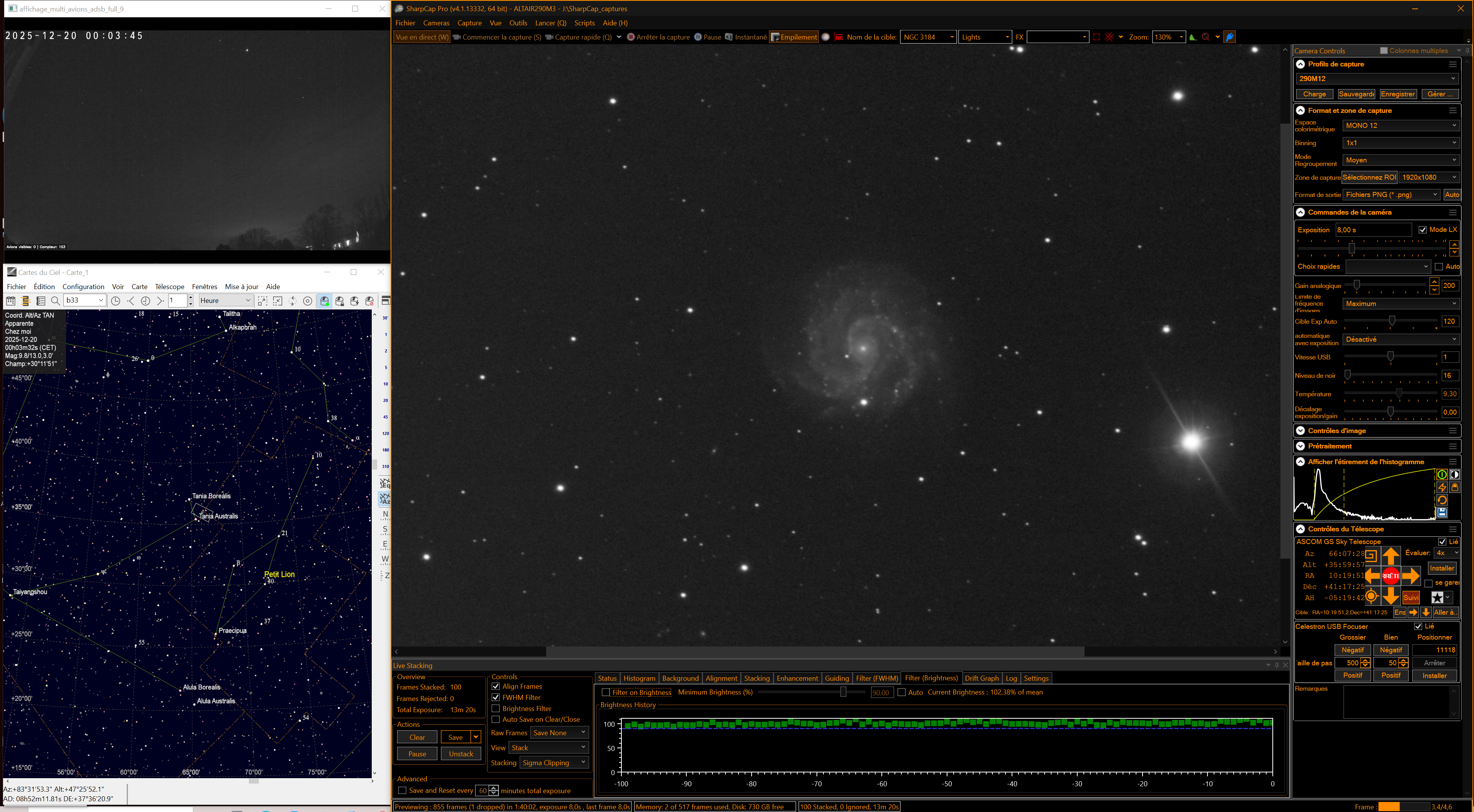The image size is (1474, 812).
Task: Toggle the FWHM Filter checkbox
Action: click(495, 698)
